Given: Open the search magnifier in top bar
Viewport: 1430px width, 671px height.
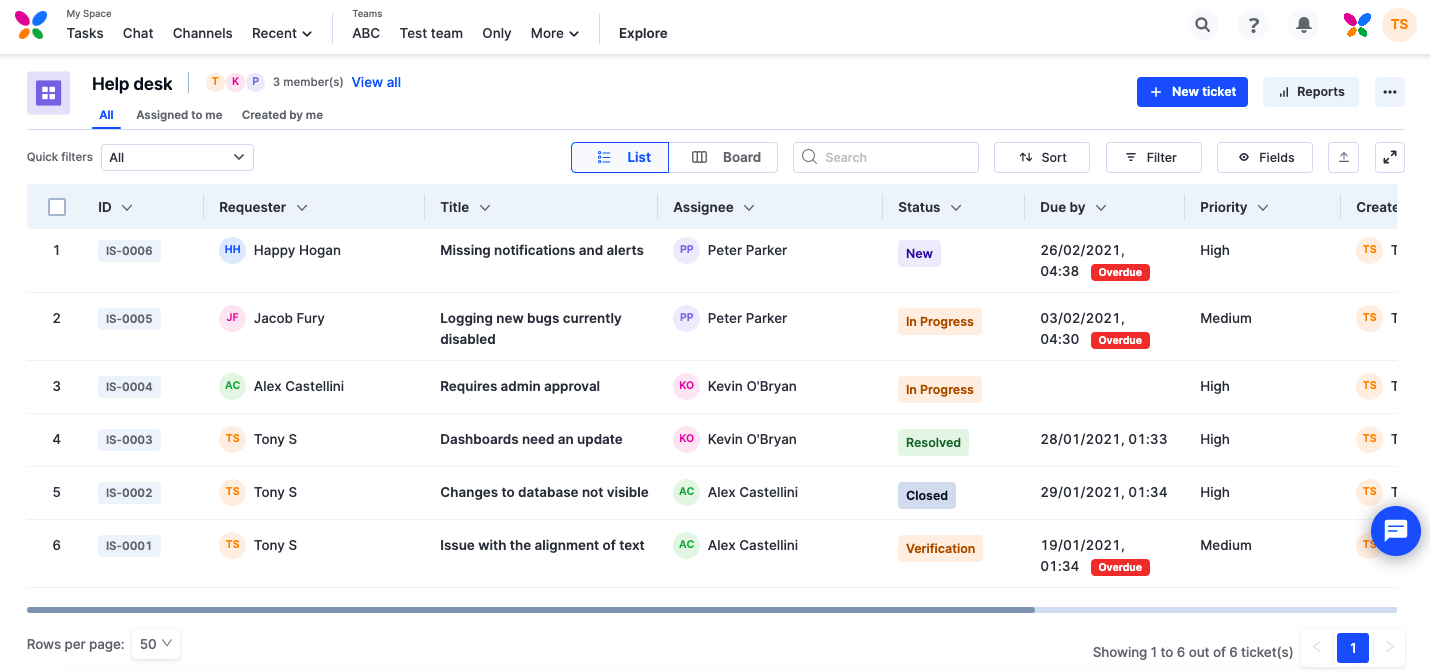Looking at the screenshot, I should [x=1203, y=25].
